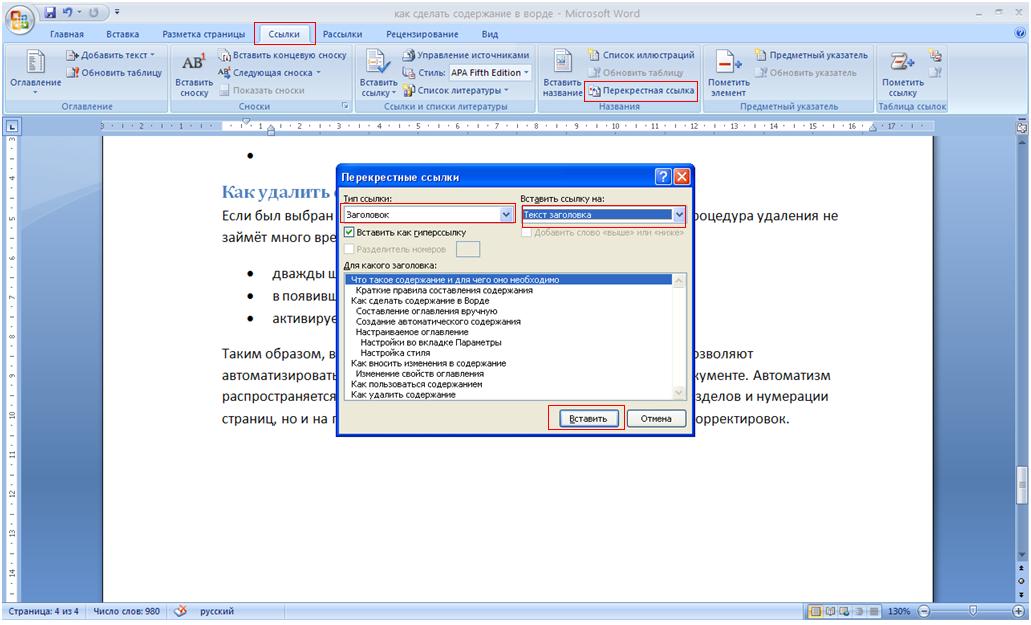Screen dimensions: 1031x625
Task: Click the Office button logo
Action: pyautogui.click(x=19, y=19)
